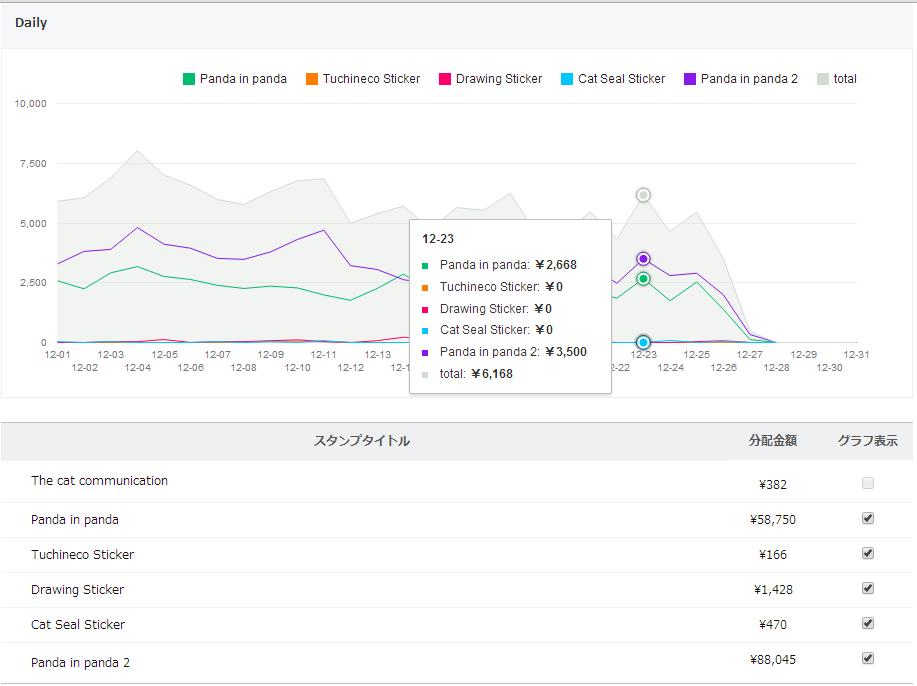917x686 pixels.
Task: Click the blue Cat Seal Sticker data point
Action: tap(644, 342)
